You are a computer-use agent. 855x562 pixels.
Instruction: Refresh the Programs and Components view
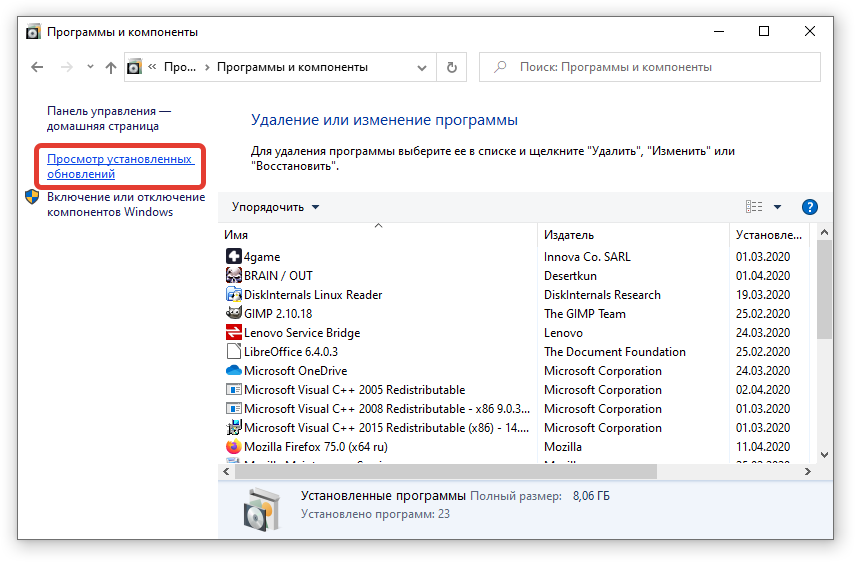point(451,67)
